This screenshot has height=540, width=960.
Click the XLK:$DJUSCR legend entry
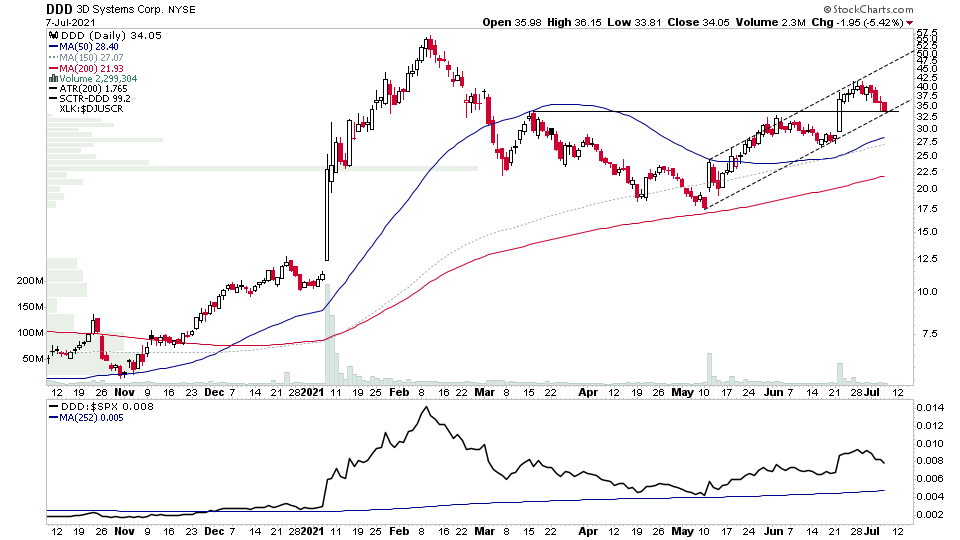coord(91,108)
